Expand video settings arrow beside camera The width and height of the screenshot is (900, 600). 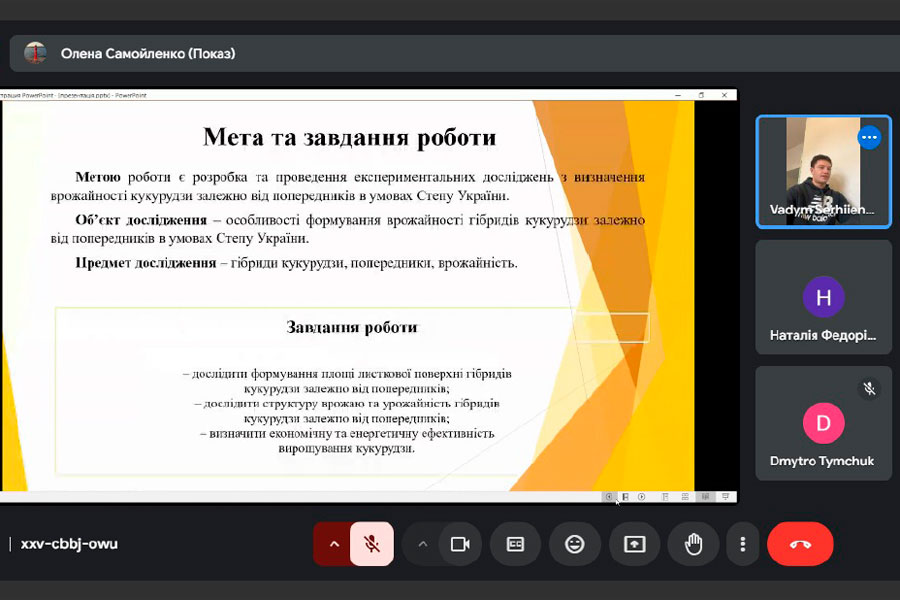click(422, 544)
